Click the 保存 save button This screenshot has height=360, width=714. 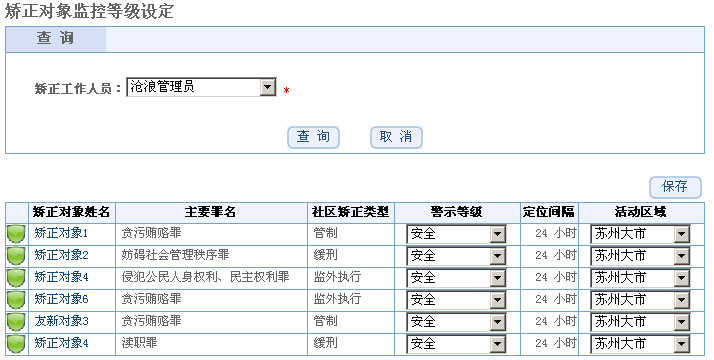675,187
